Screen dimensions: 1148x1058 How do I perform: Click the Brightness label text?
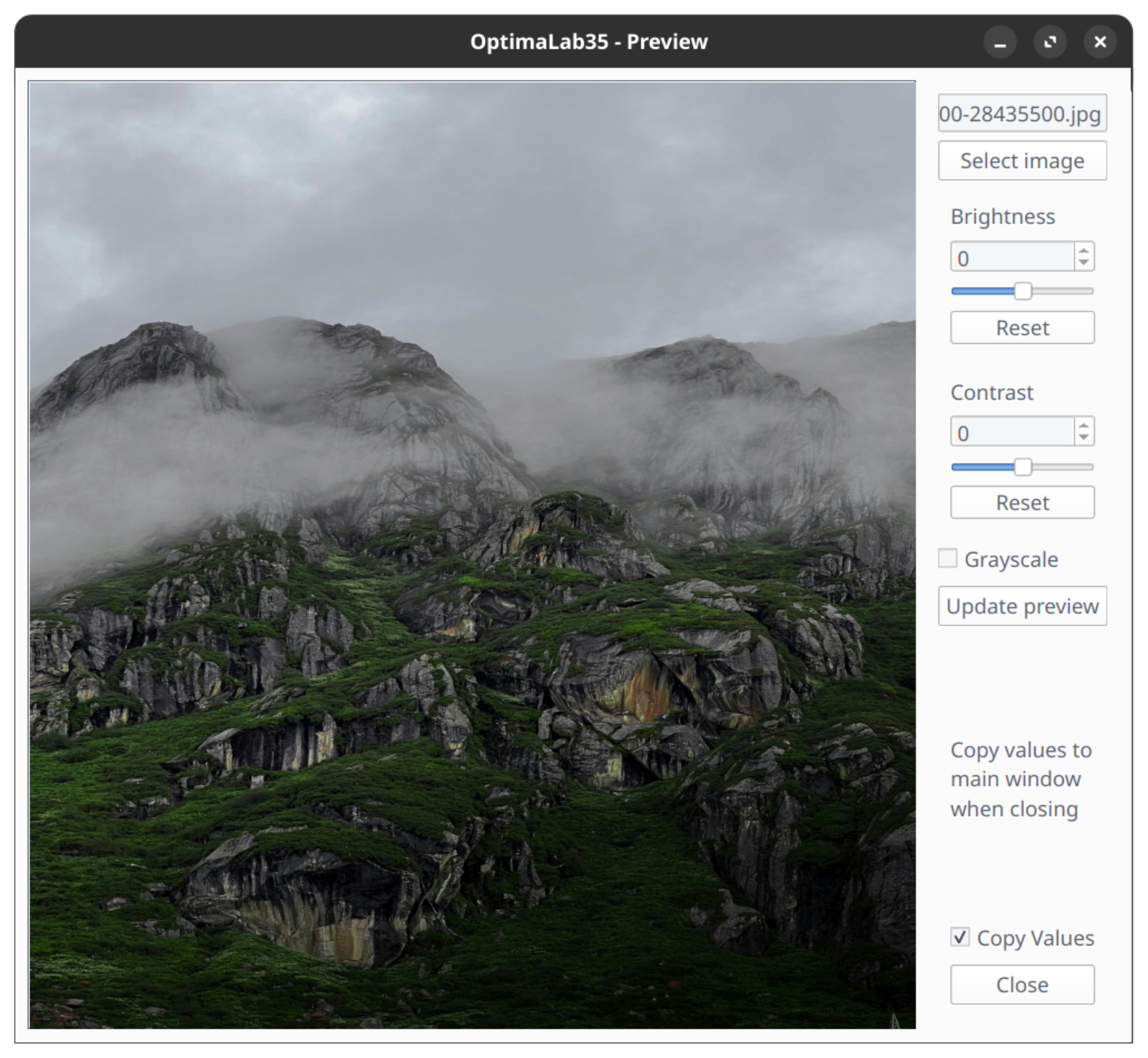click(x=1003, y=216)
